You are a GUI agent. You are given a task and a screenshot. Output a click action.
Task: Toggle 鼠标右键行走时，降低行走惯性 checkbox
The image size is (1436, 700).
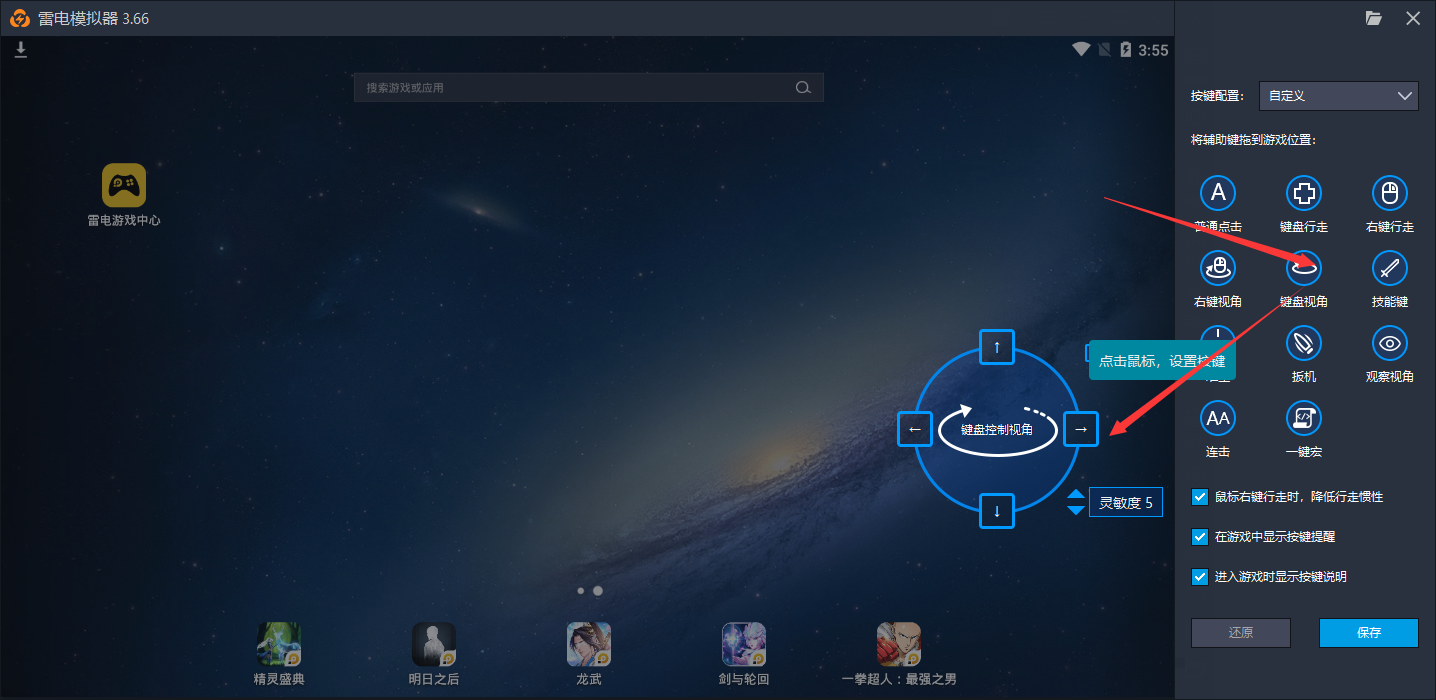tap(1200, 497)
